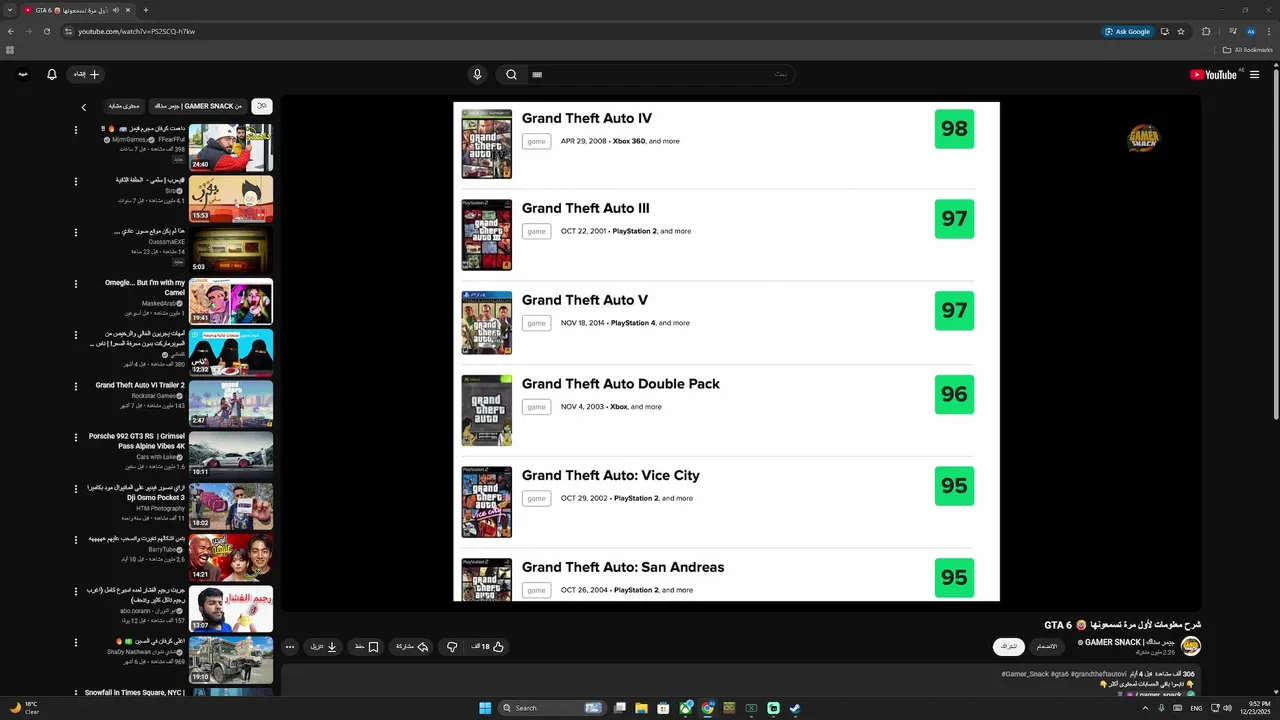Go back in the browser

[11, 31]
